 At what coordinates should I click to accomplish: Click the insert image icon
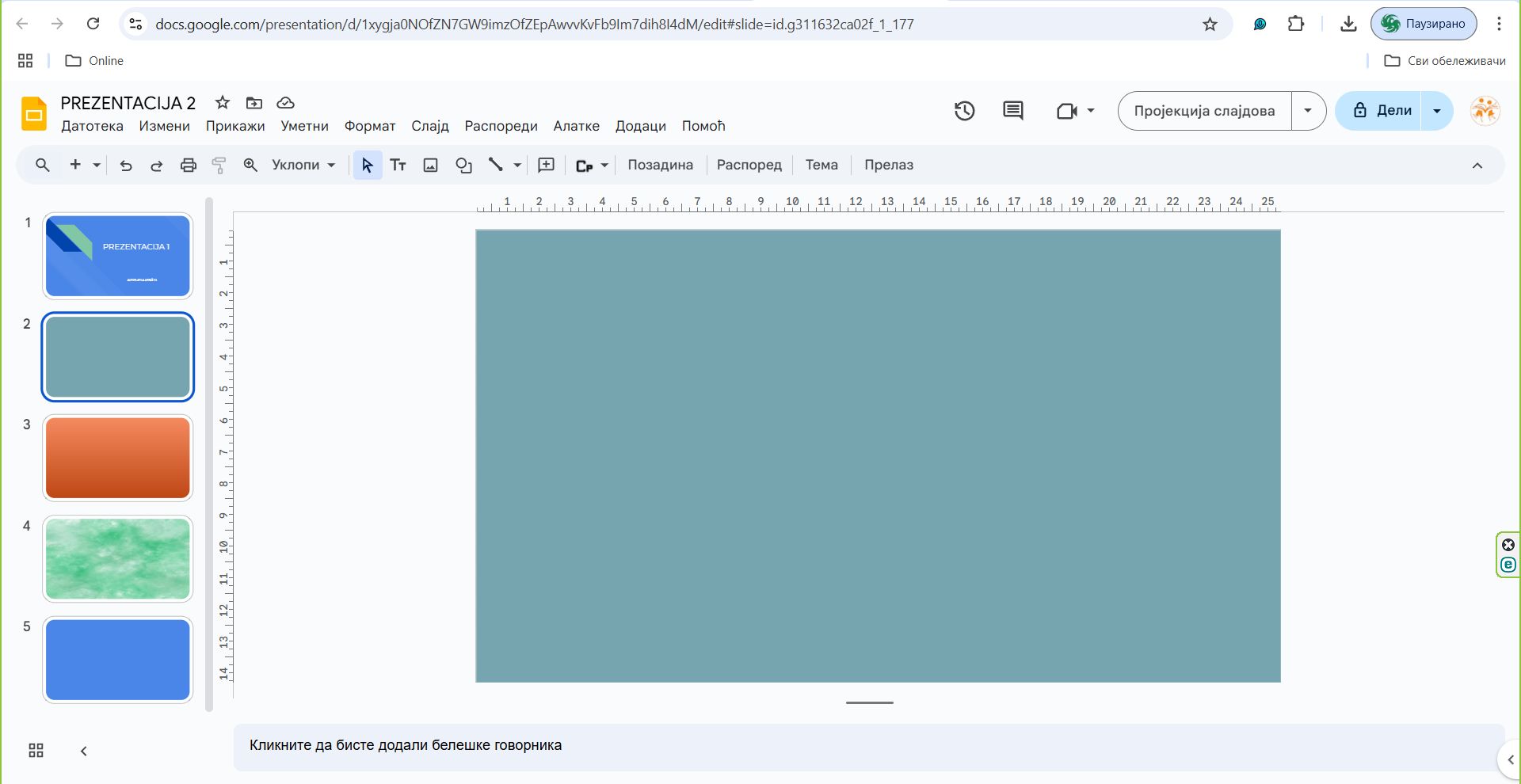tap(430, 166)
